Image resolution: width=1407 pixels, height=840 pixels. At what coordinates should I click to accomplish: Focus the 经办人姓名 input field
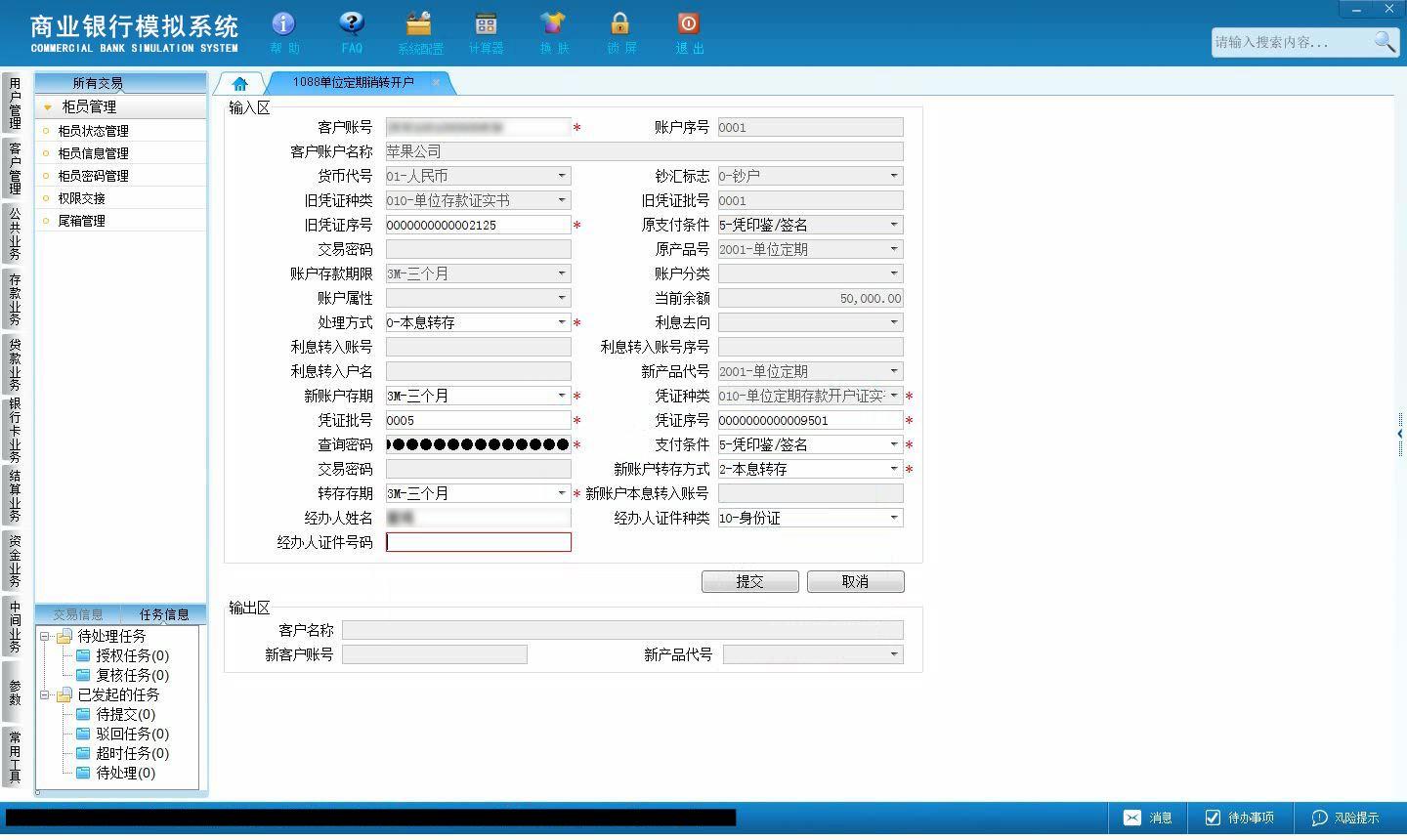[479, 518]
